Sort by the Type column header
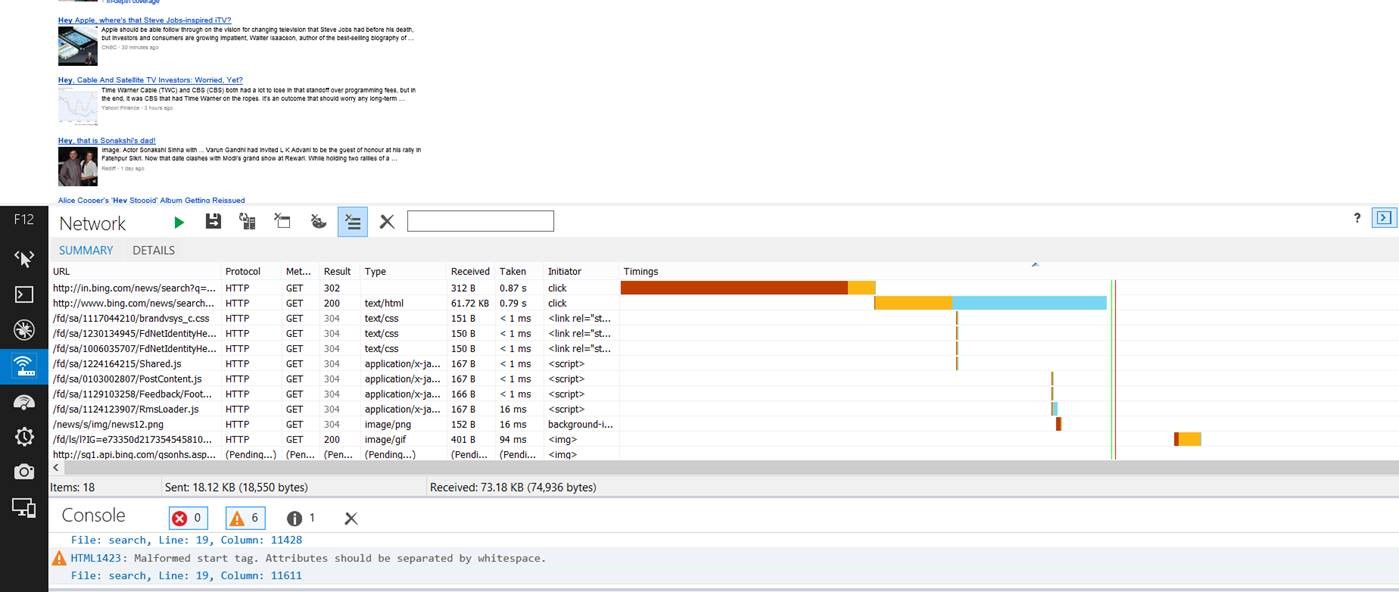 click(404, 271)
